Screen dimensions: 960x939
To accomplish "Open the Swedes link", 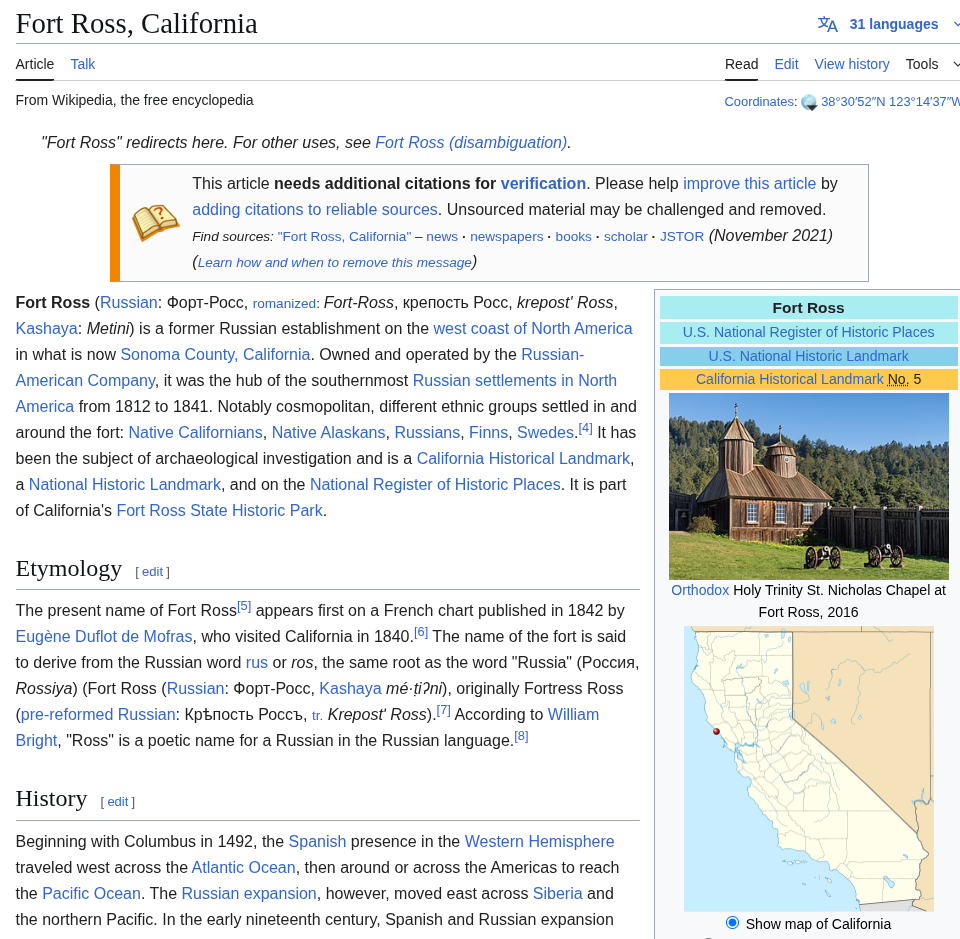I will 545,433.
